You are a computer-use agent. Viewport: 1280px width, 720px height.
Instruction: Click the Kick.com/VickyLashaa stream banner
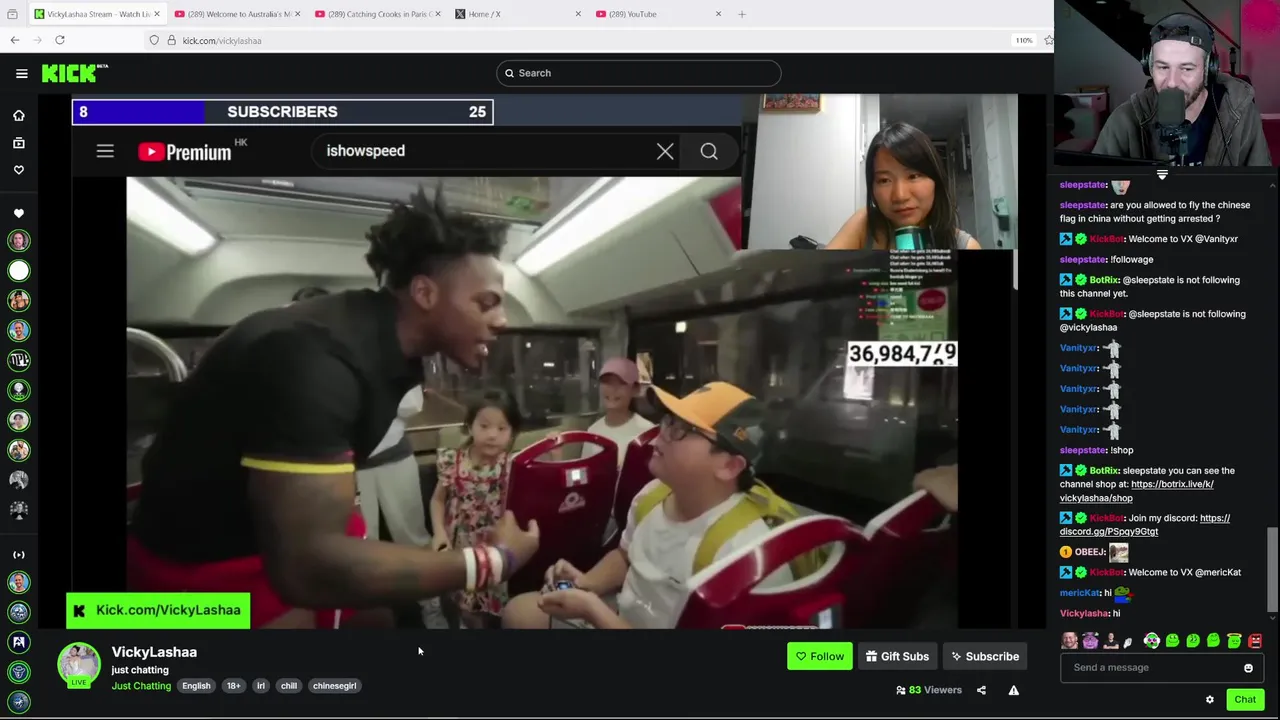point(158,610)
